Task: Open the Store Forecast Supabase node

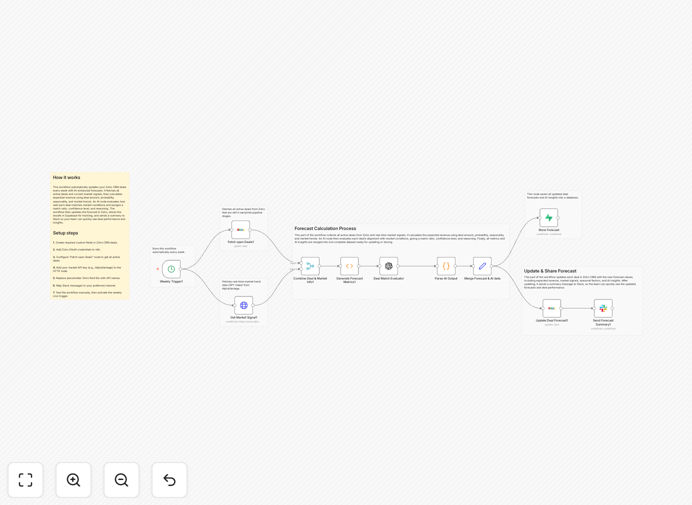Action: [x=549, y=218]
